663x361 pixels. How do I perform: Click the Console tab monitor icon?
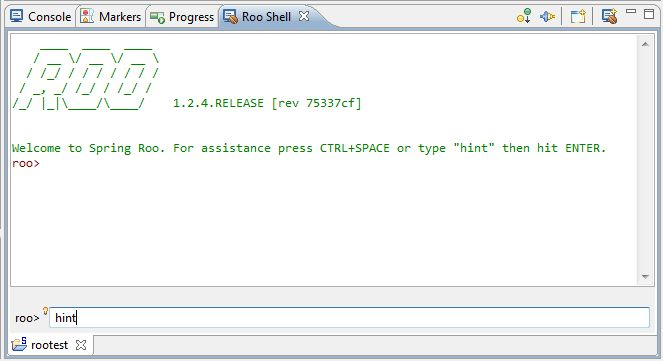[x=16, y=16]
